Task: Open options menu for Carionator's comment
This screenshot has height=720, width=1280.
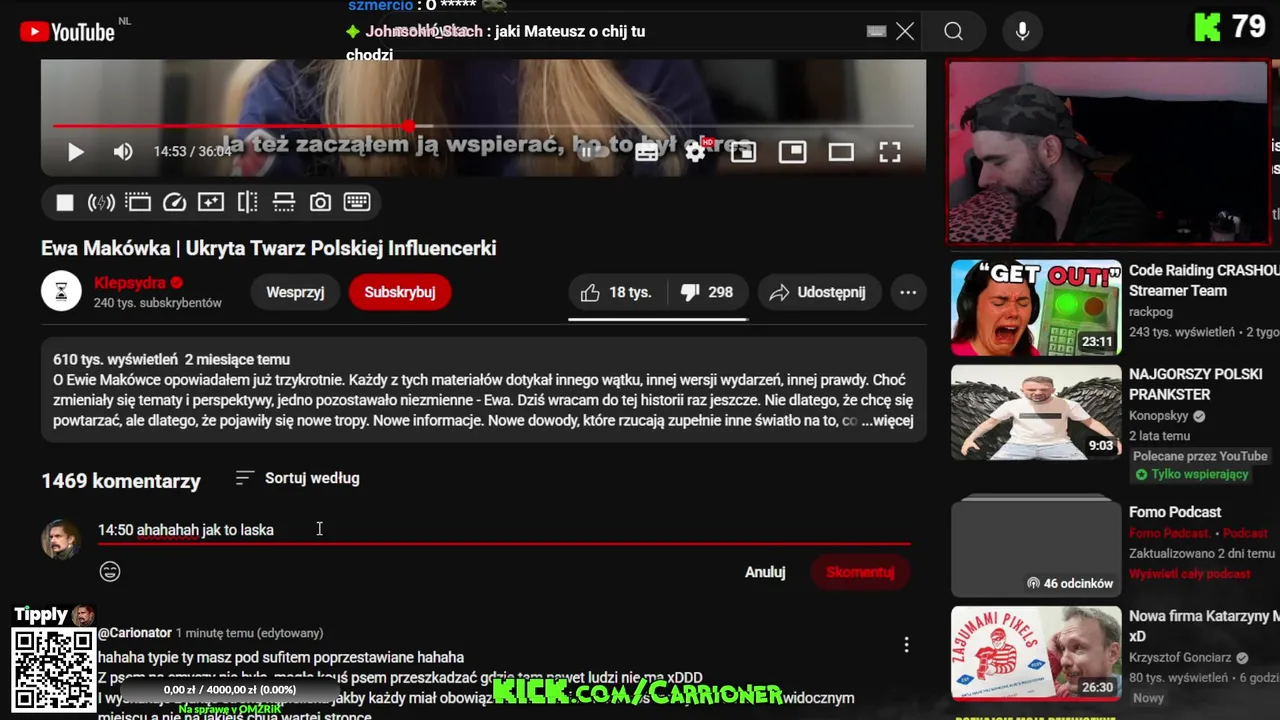Action: [x=906, y=645]
